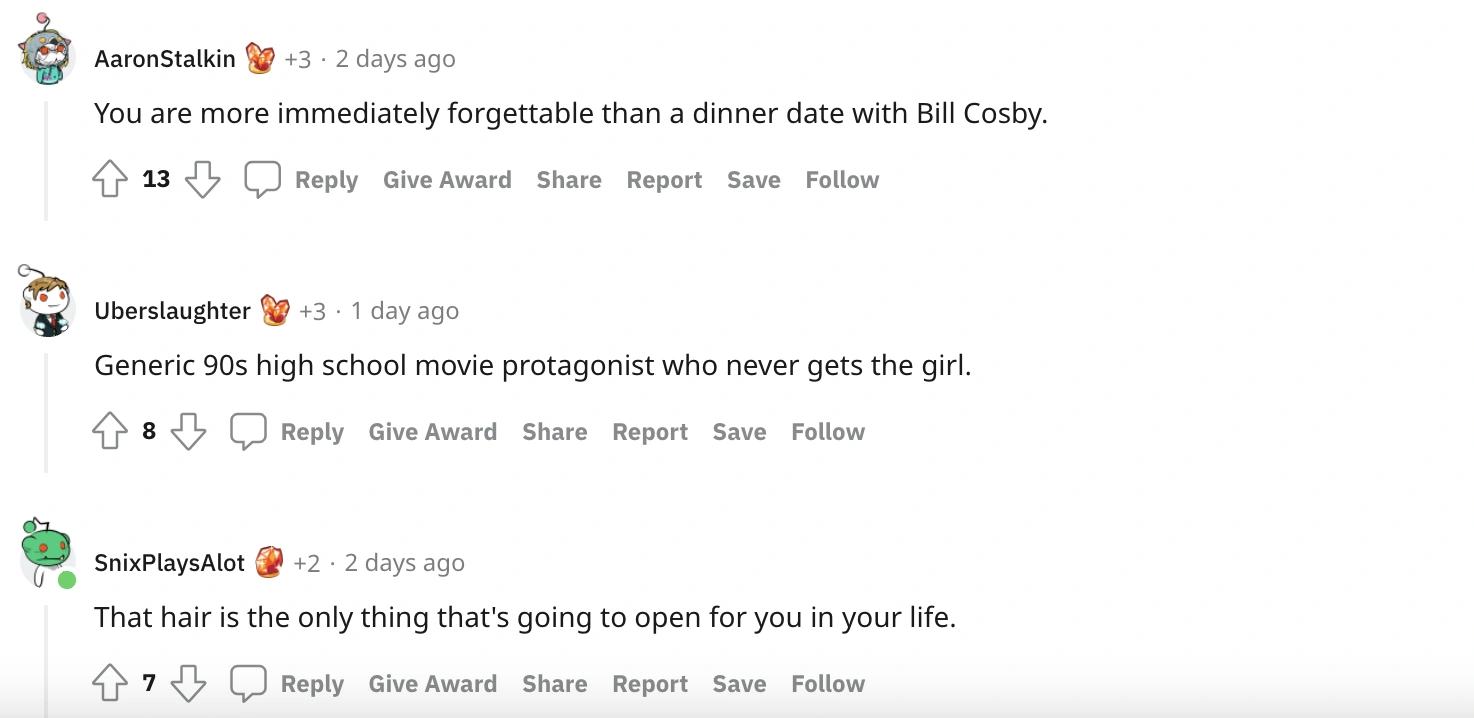Viewport: 1474px width, 718px height.
Task: Open SnixPlaysAlot's profile via username
Action: pyautogui.click(x=169, y=563)
